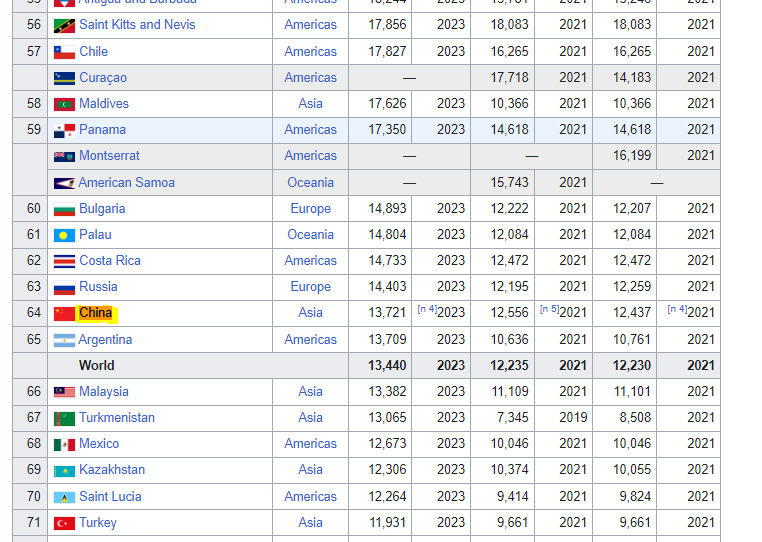Open footnote n 5 in China row
The height and width of the screenshot is (542, 762).
(549, 309)
